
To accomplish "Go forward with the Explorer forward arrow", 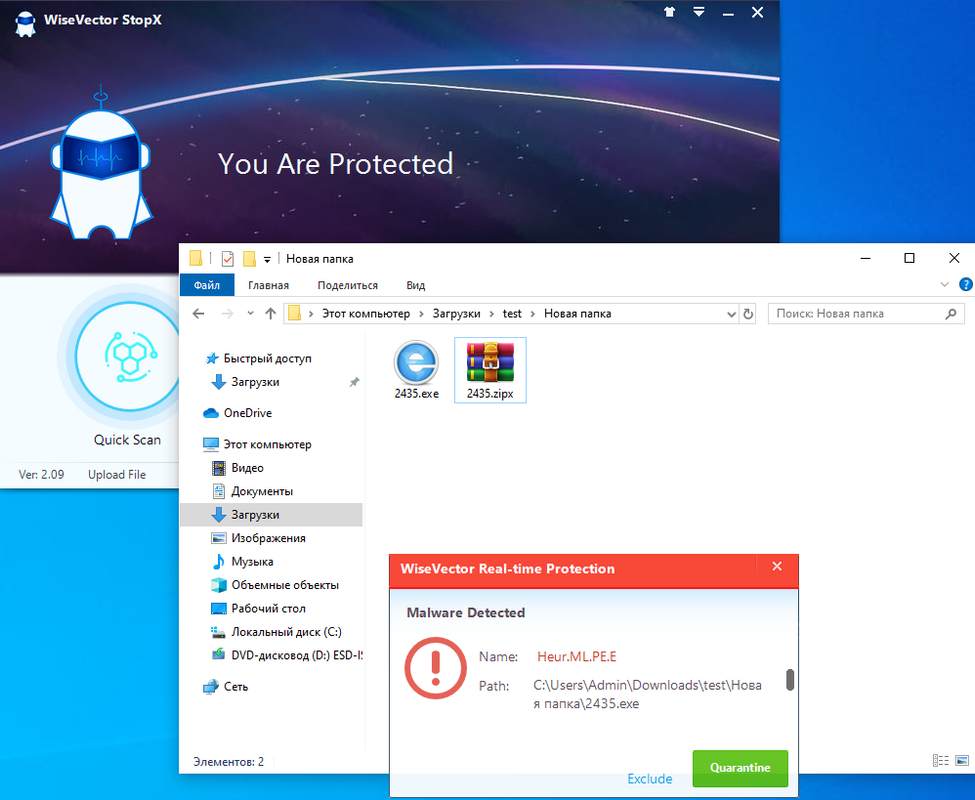I will pos(228,314).
